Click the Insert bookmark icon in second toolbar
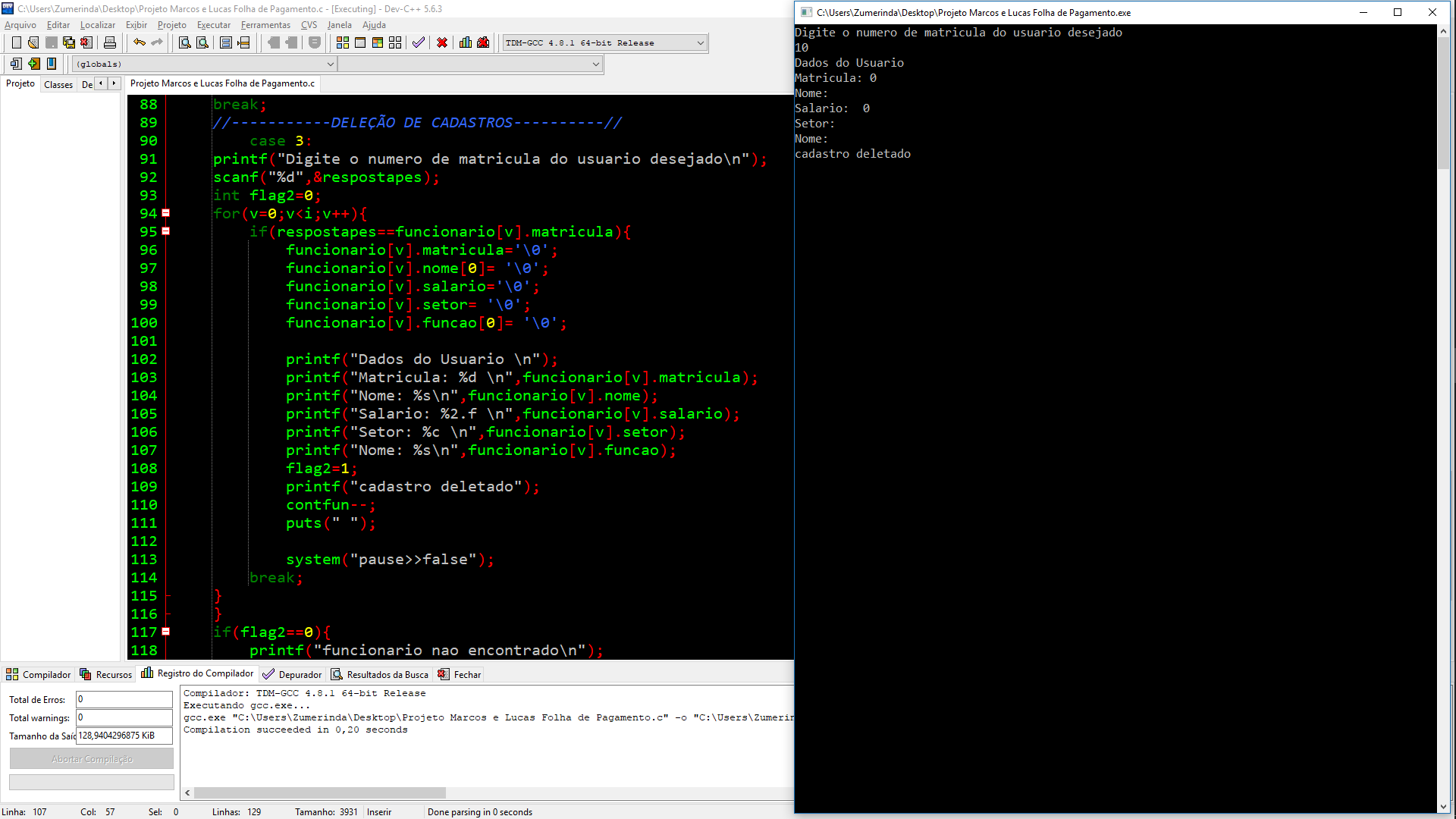The height and width of the screenshot is (819, 1456). 52,64
